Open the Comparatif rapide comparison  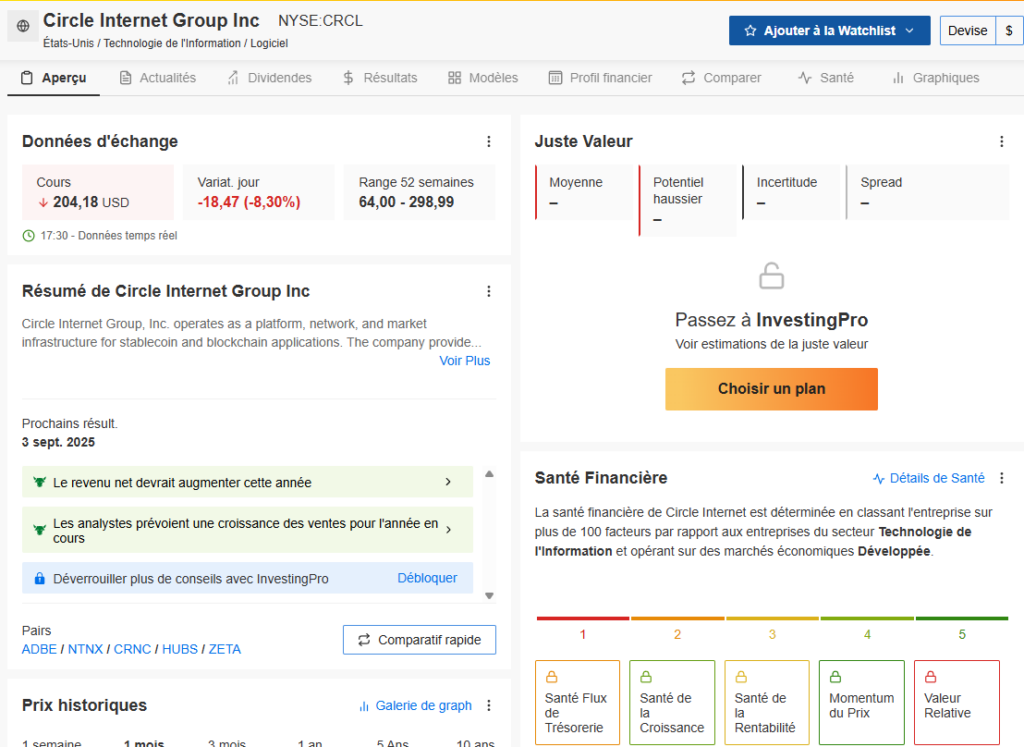point(419,640)
